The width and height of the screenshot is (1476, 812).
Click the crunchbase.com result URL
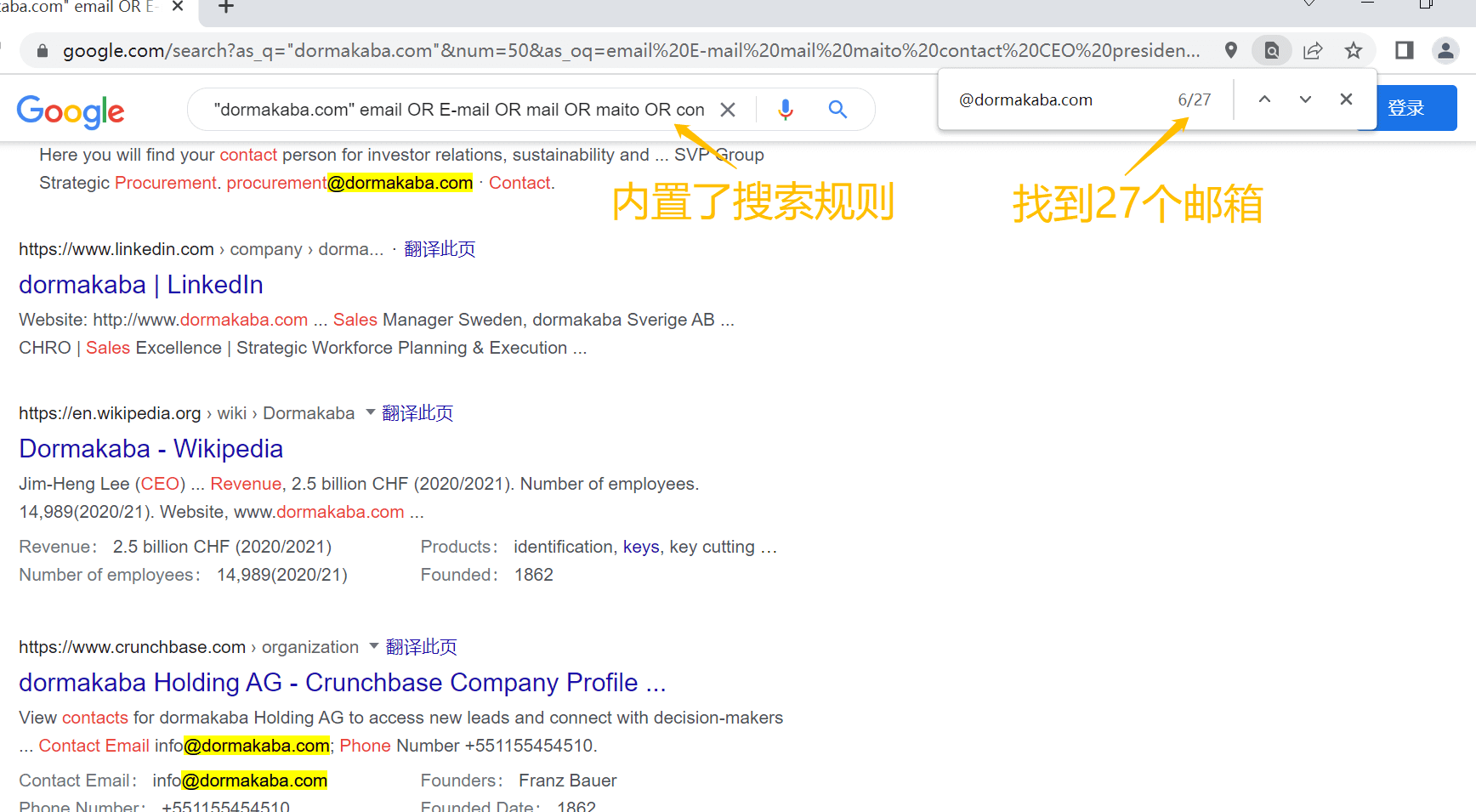[x=189, y=647]
